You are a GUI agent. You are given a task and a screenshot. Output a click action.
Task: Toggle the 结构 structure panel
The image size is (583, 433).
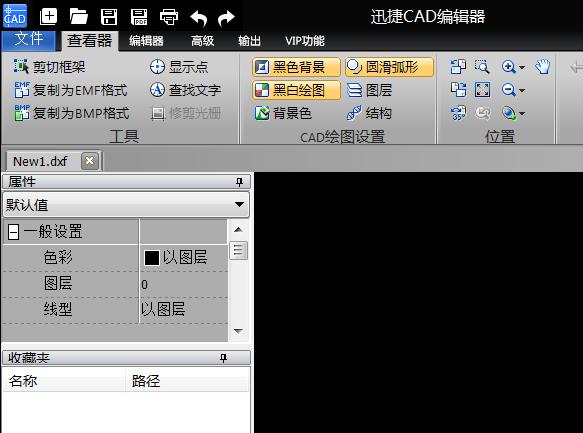click(x=369, y=113)
